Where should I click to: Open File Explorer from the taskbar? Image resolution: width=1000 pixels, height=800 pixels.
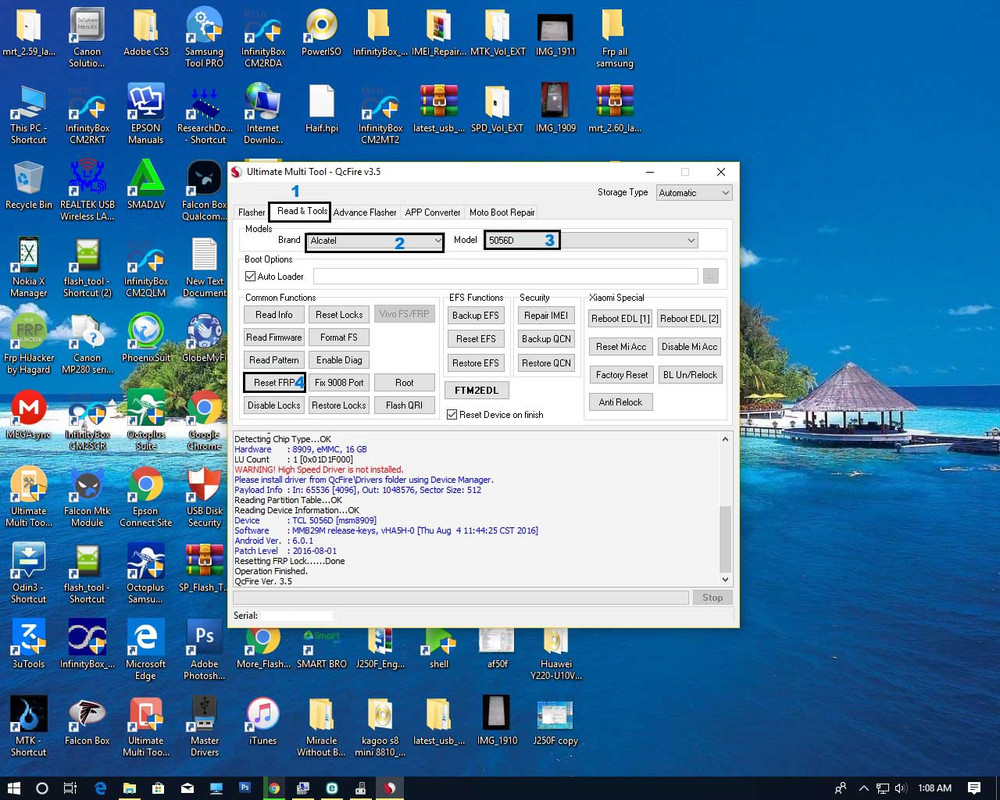129,789
